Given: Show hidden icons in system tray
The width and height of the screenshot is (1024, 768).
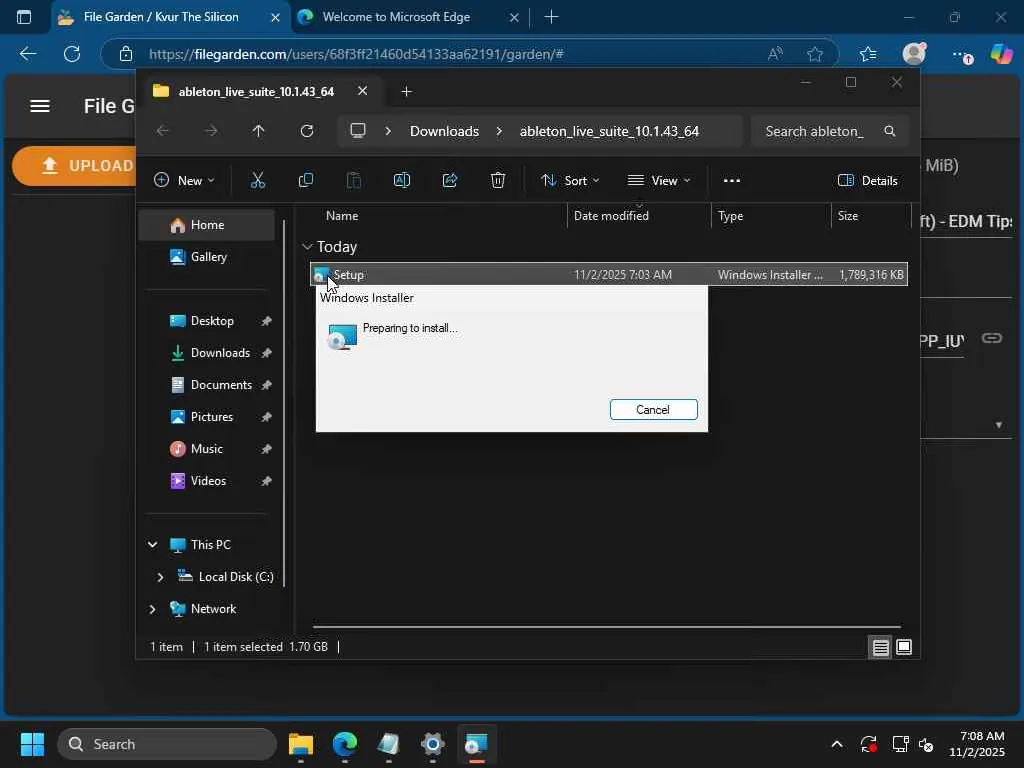Looking at the screenshot, I should pyautogui.click(x=837, y=744).
